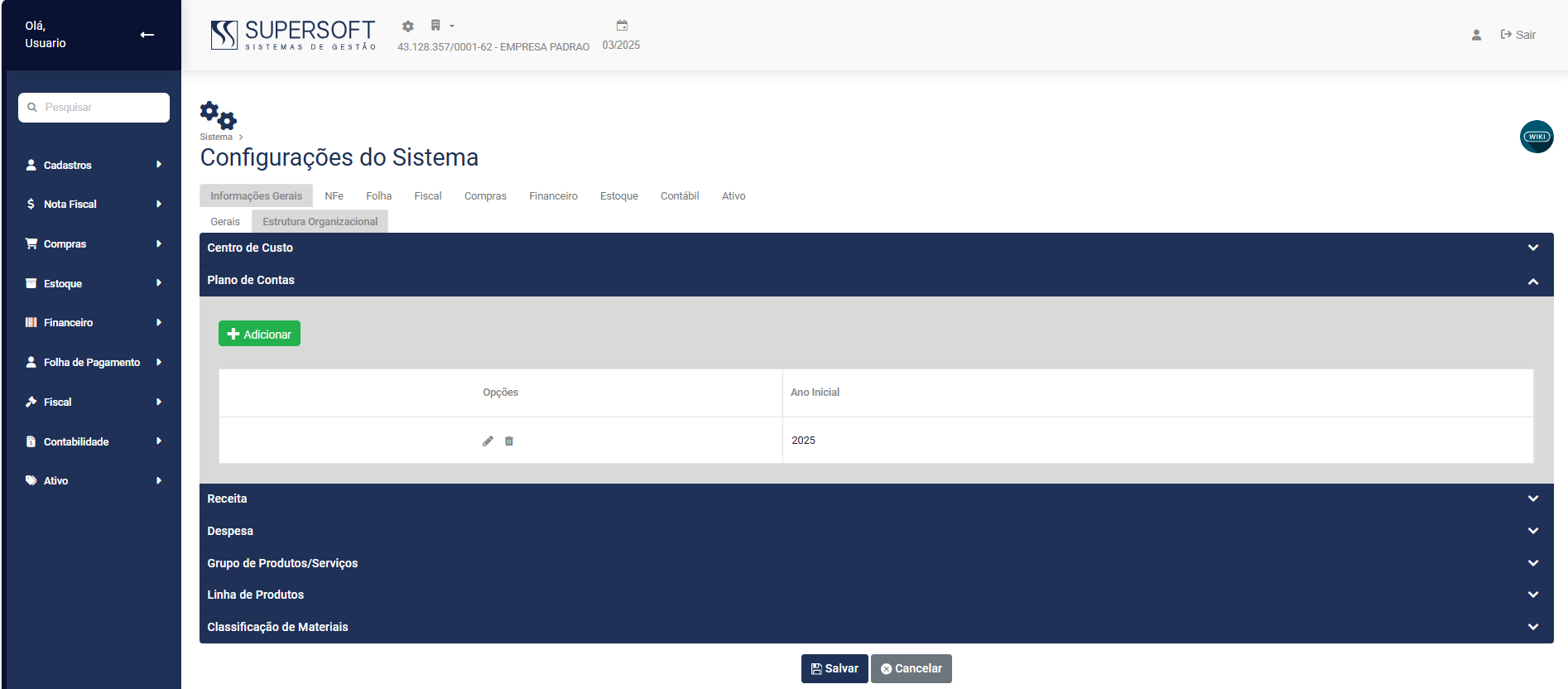Switch to the Informações Gerais tab
1568x689 pixels.
point(256,195)
